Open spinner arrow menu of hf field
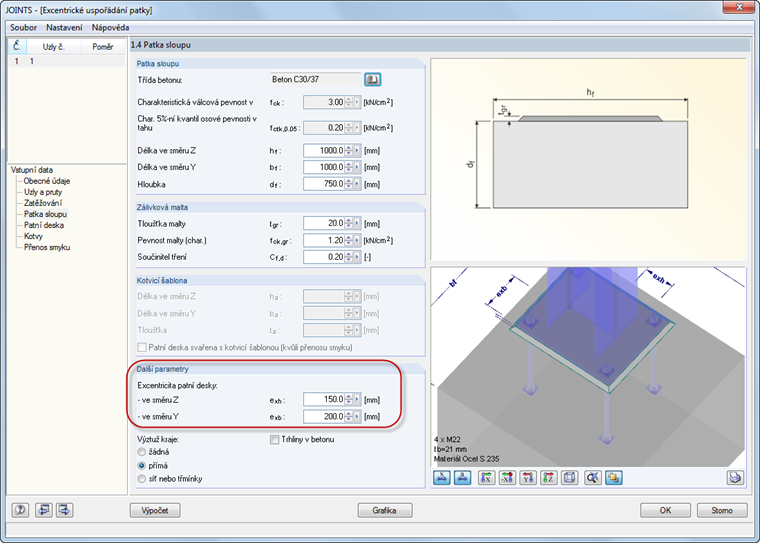This screenshot has height=543, width=760. pyautogui.click(x=357, y=151)
